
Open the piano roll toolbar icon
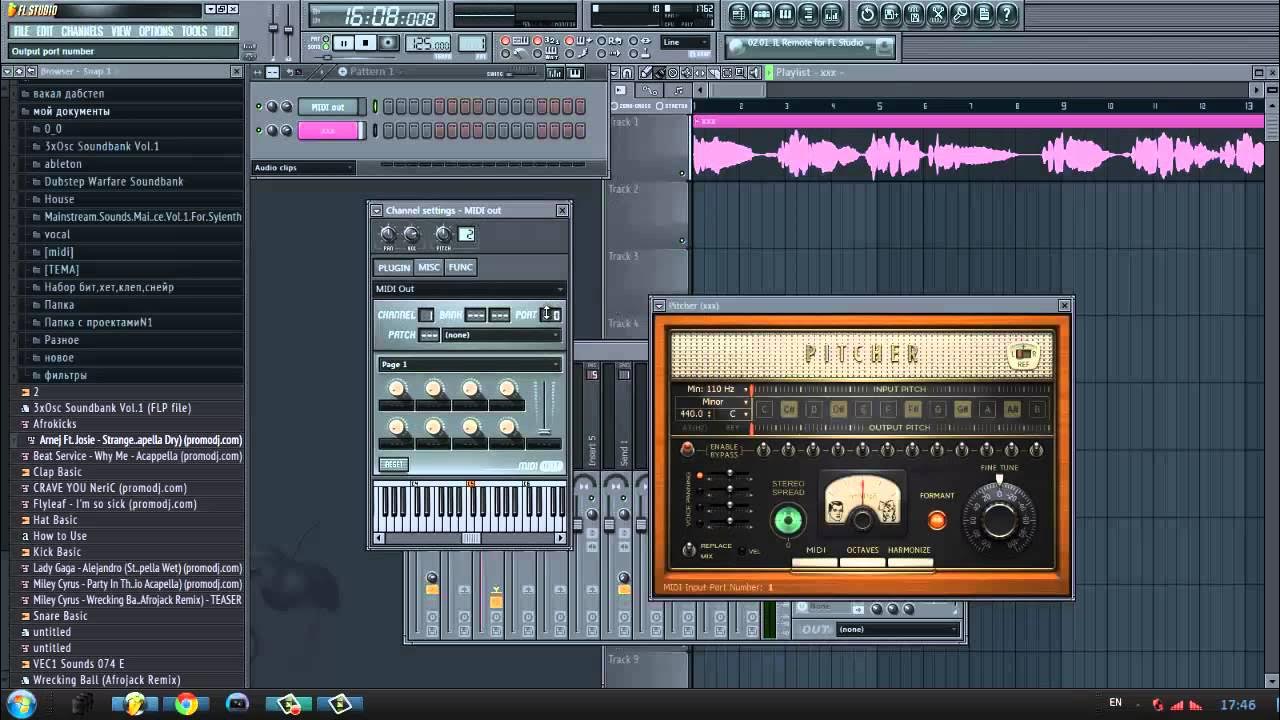click(785, 14)
